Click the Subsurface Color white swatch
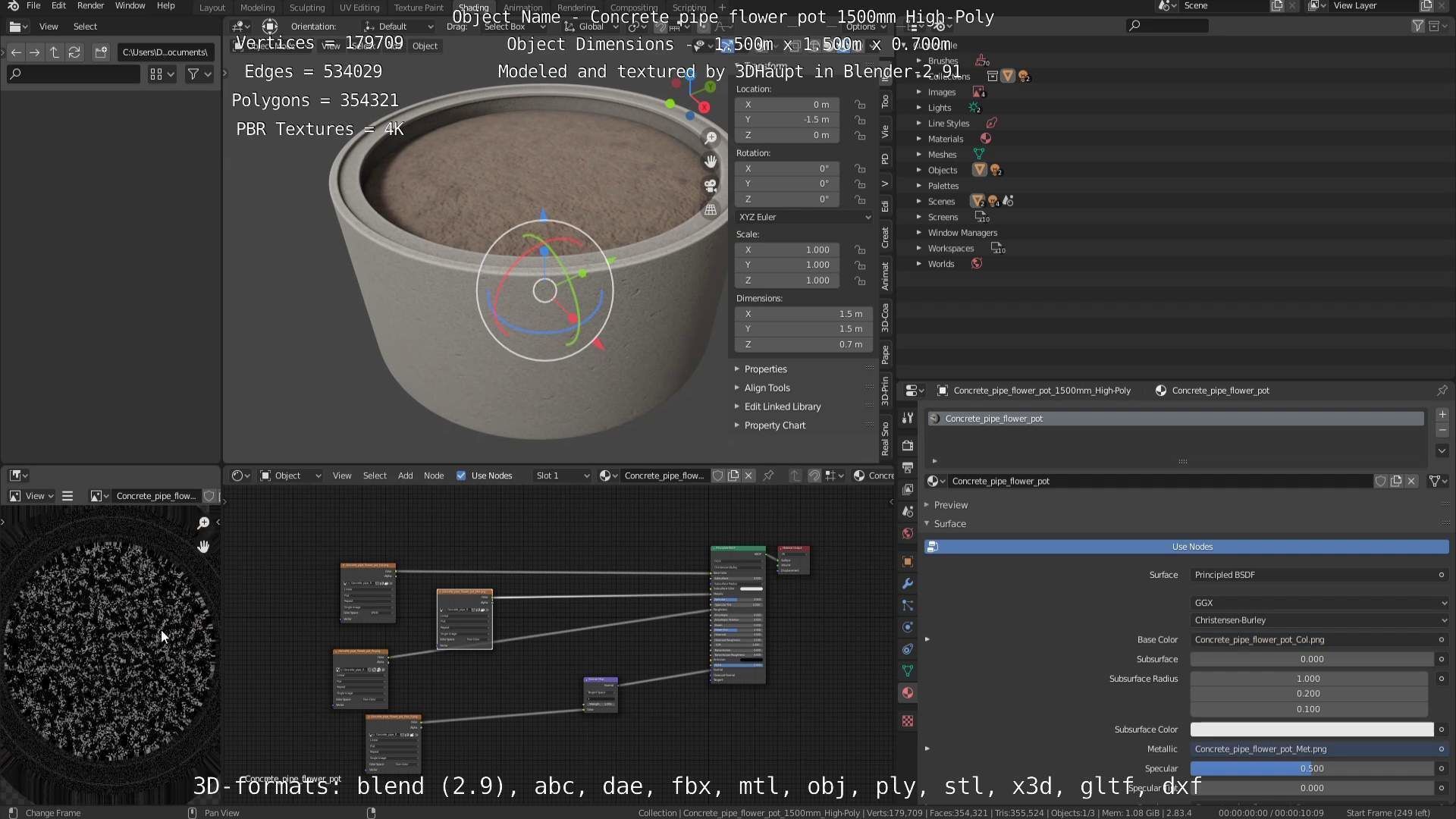 coord(1312,730)
